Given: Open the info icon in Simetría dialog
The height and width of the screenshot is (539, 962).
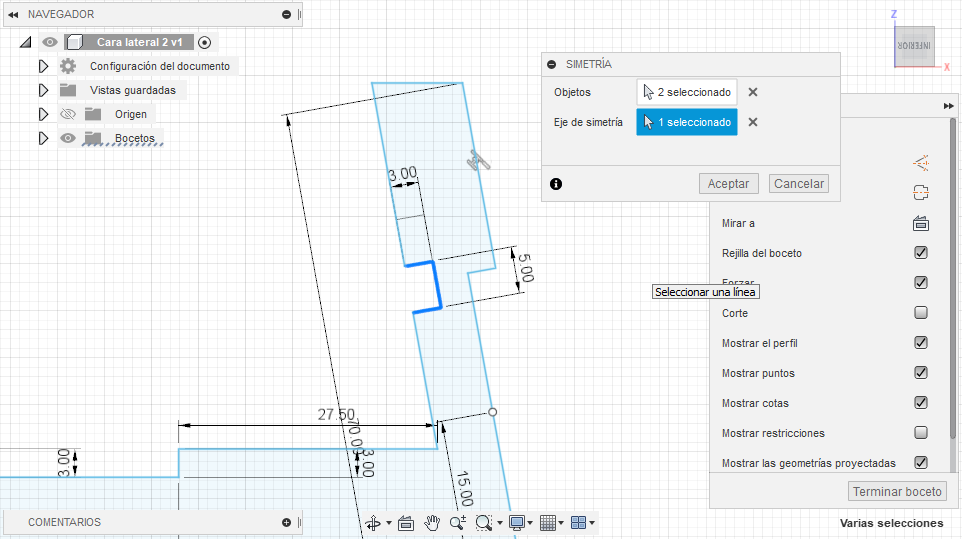Looking at the screenshot, I should click(x=556, y=184).
